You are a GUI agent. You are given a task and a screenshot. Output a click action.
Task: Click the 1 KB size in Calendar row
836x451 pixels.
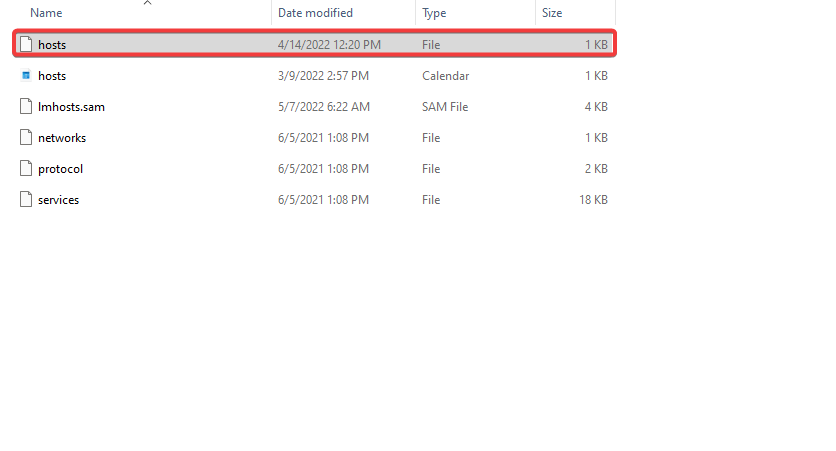pos(596,76)
